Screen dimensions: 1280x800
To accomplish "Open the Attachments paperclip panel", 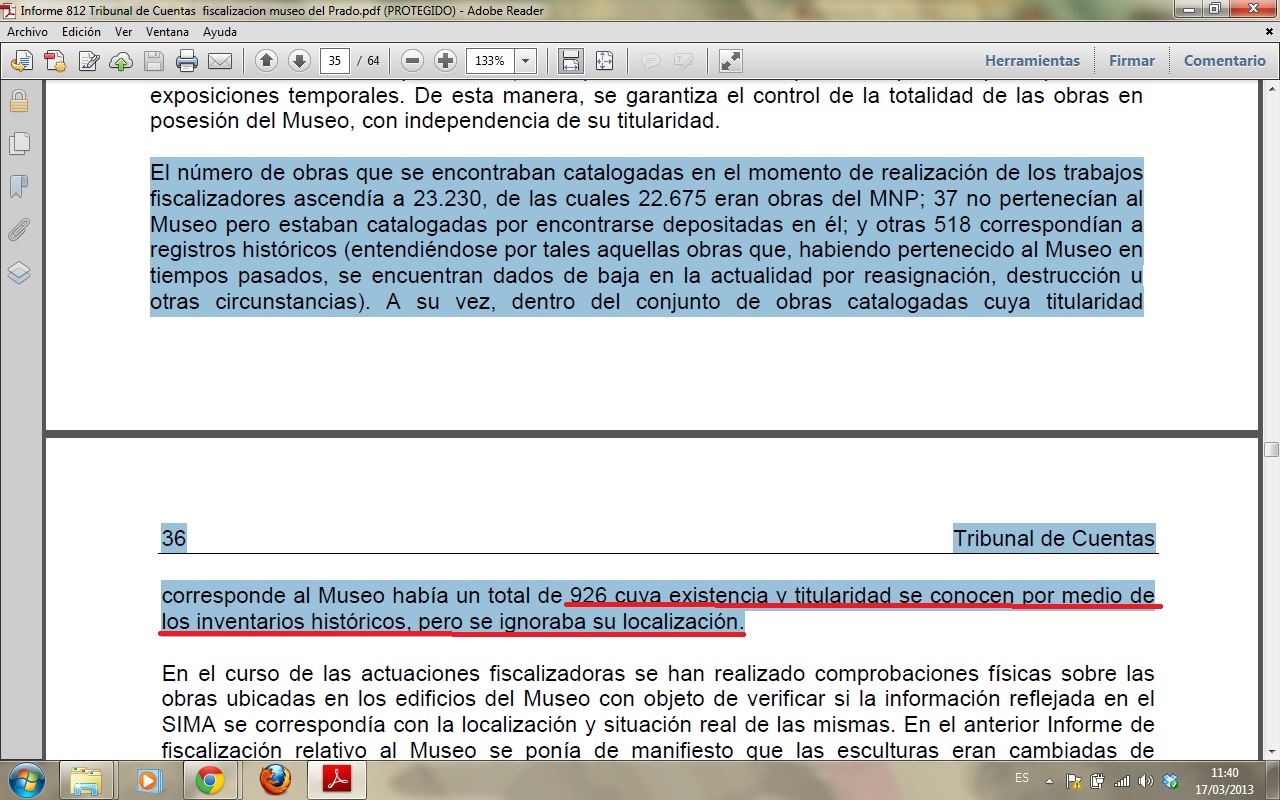I will coord(18,230).
